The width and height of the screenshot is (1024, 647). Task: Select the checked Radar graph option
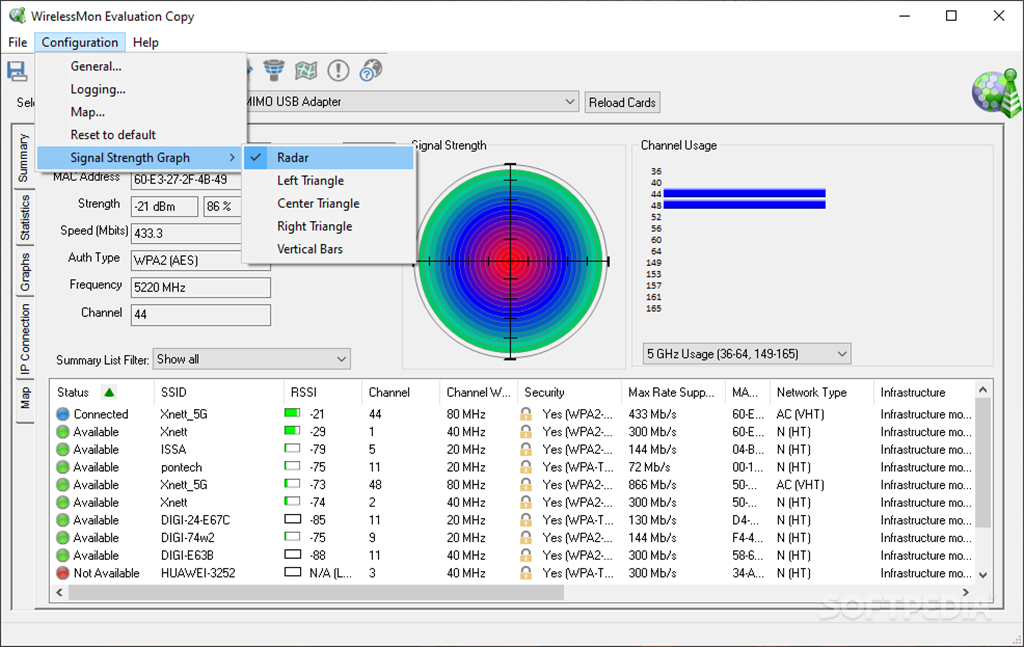click(x=328, y=157)
